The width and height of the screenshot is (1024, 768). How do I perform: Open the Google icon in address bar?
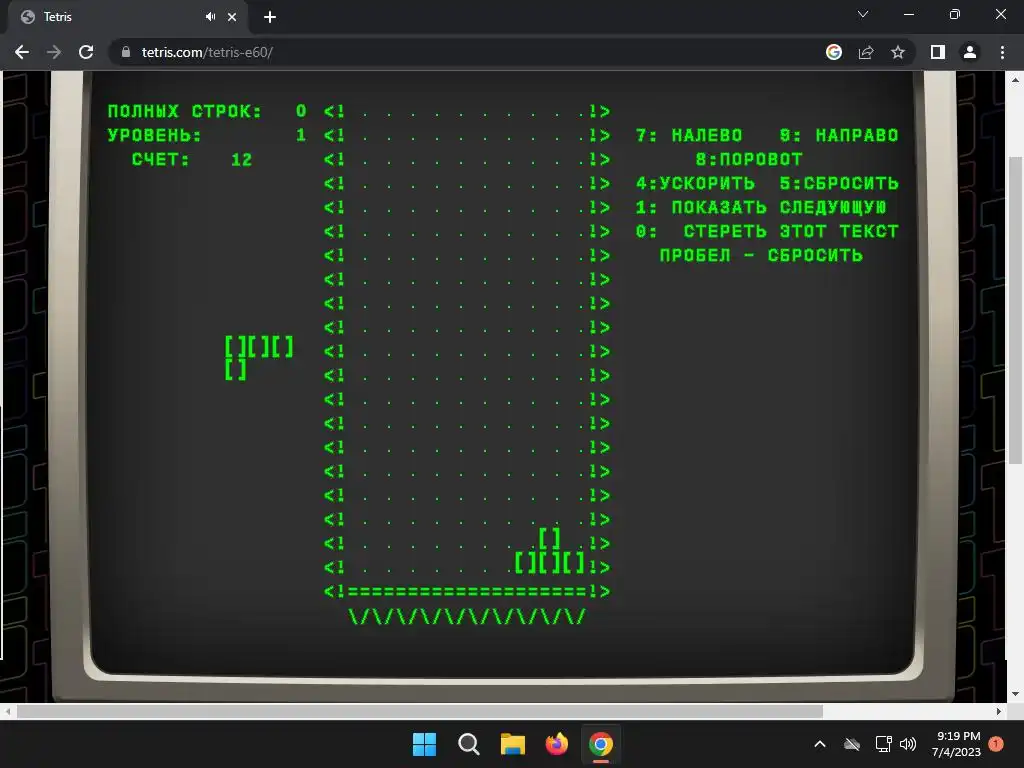[834, 52]
